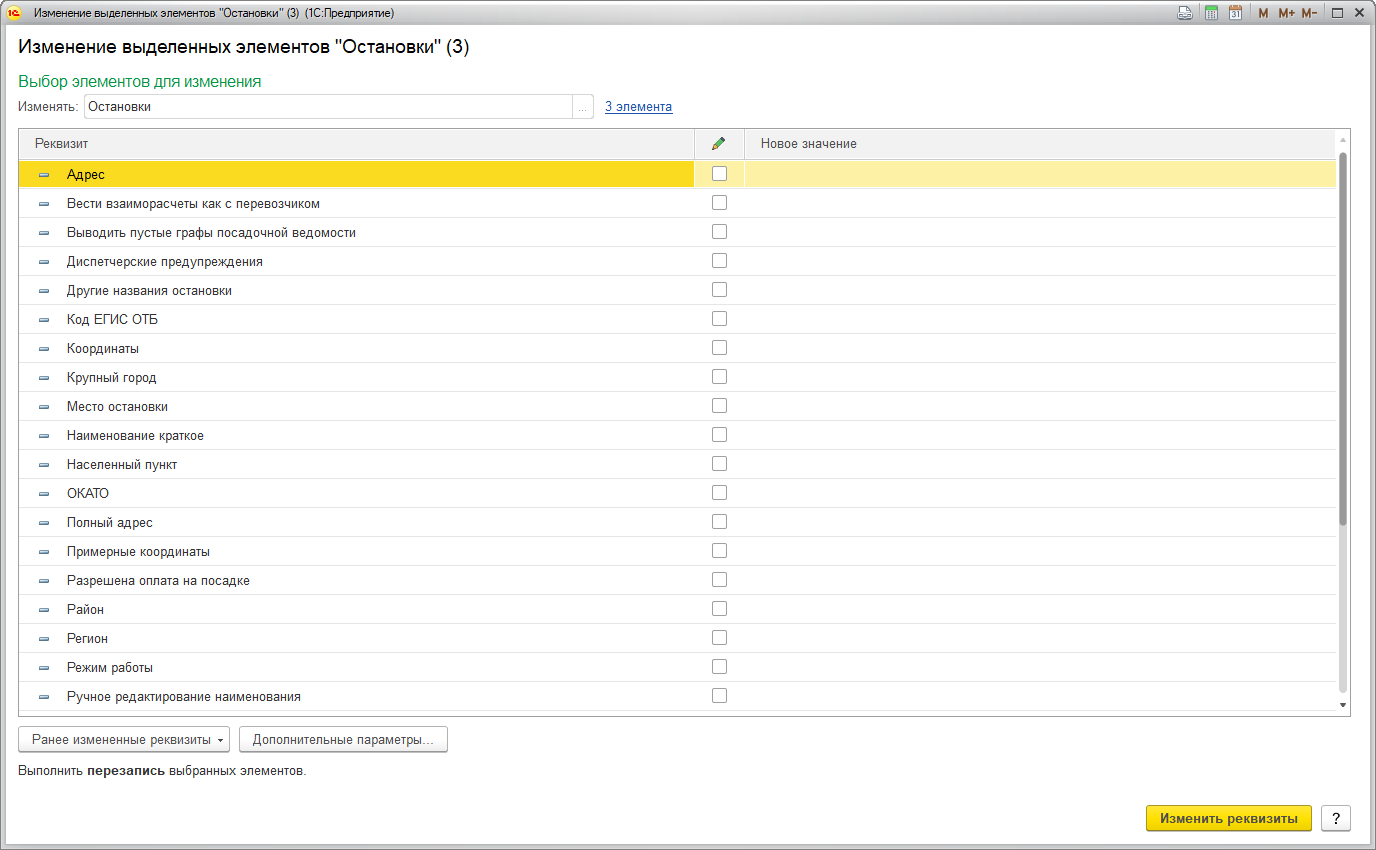Tick the Координаты checkbox
Image resolution: width=1376 pixels, height=850 pixels.
tap(719, 348)
